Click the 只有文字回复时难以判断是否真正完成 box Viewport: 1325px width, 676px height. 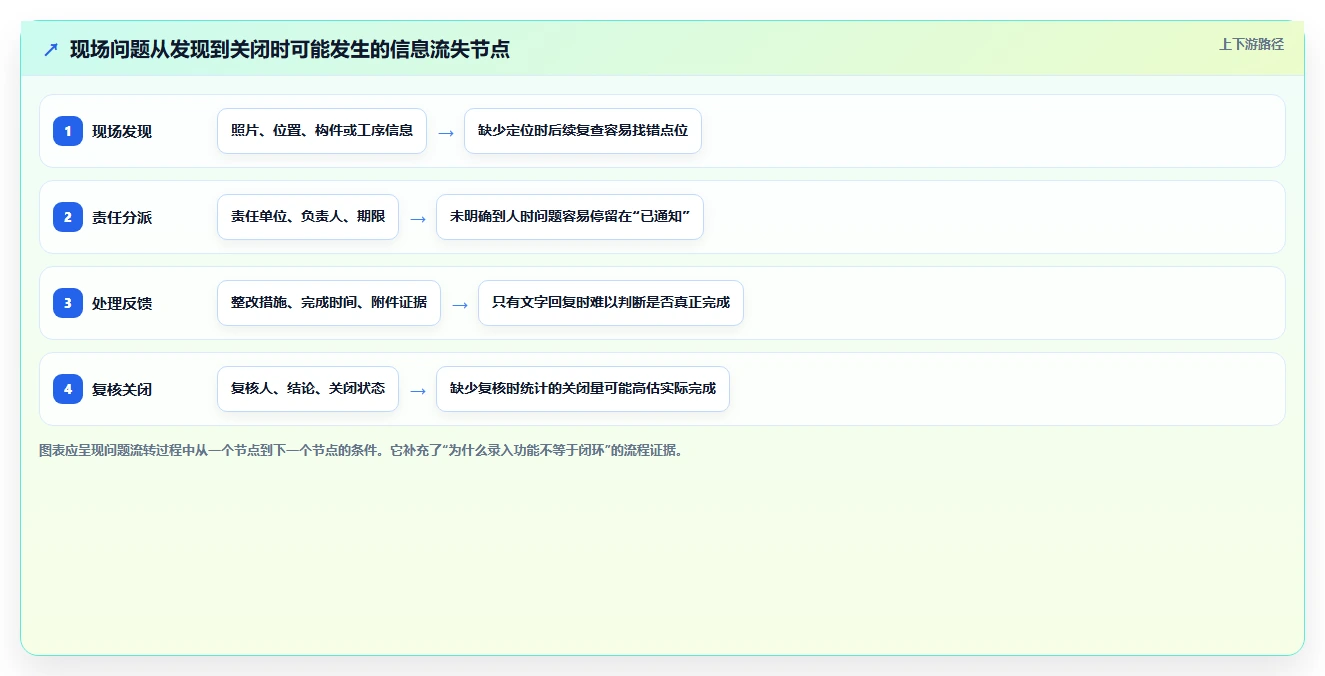[611, 303]
